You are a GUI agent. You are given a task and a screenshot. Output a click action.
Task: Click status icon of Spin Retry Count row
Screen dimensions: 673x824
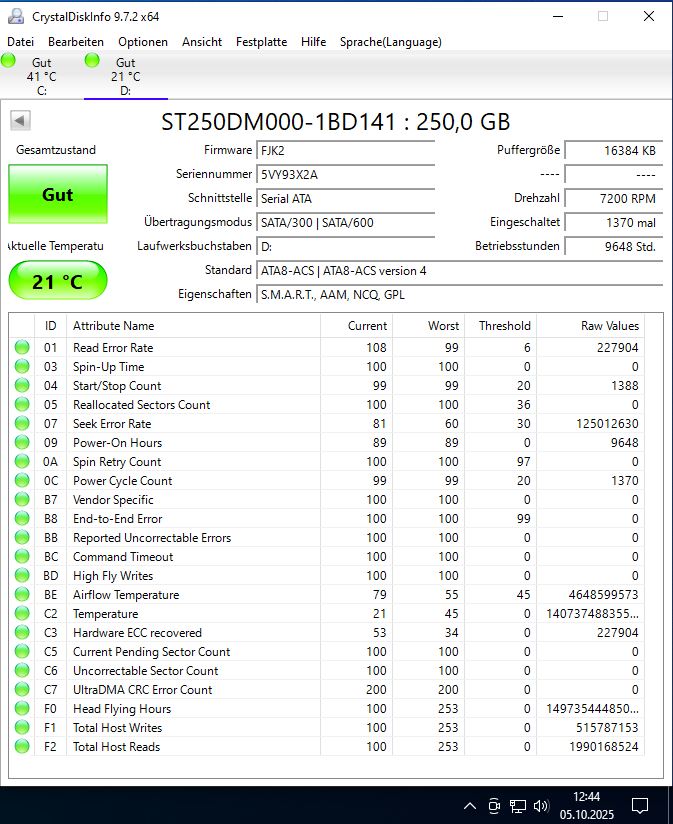pos(22,461)
